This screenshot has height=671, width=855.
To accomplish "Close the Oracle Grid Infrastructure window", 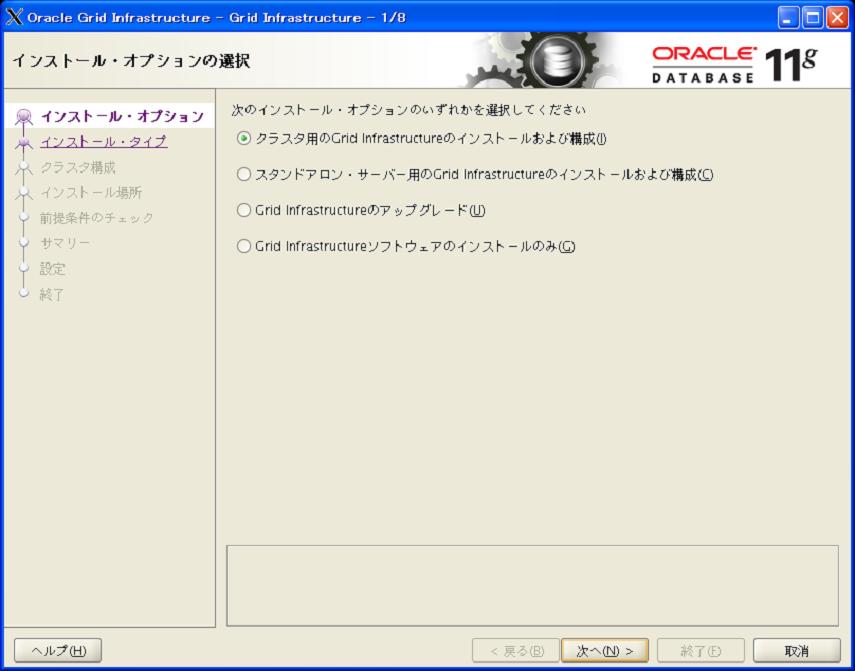I will 837,18.
